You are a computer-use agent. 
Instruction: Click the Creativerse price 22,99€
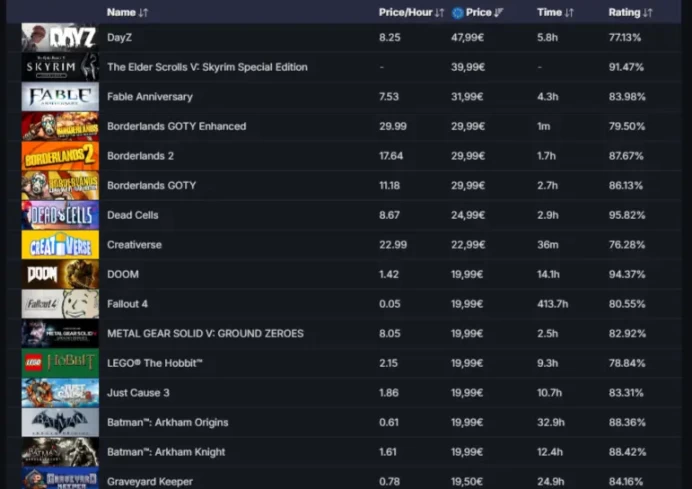(x=467, y=244)
